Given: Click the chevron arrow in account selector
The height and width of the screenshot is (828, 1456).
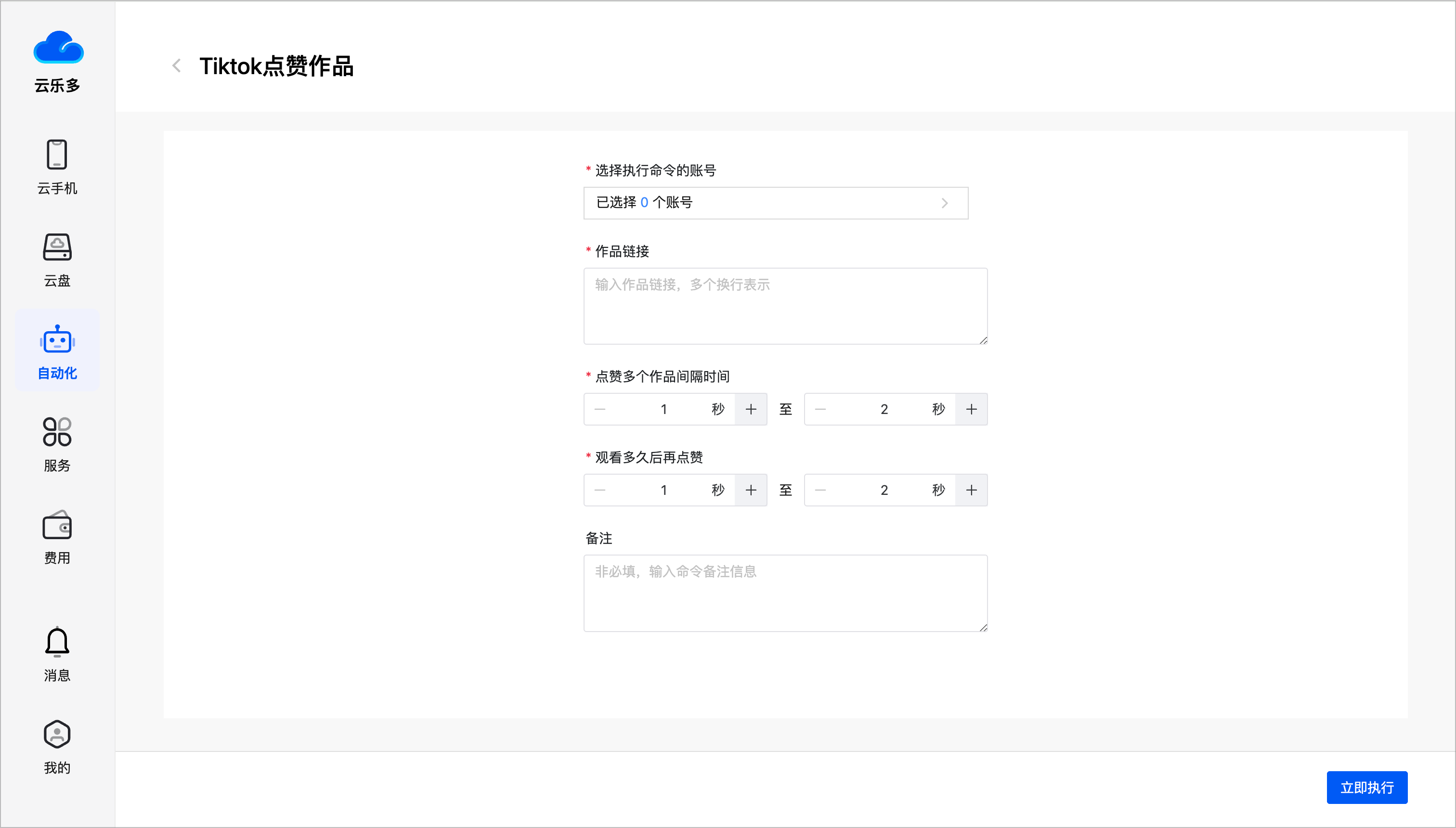Looking at the screenshot, I should (945, 203).
